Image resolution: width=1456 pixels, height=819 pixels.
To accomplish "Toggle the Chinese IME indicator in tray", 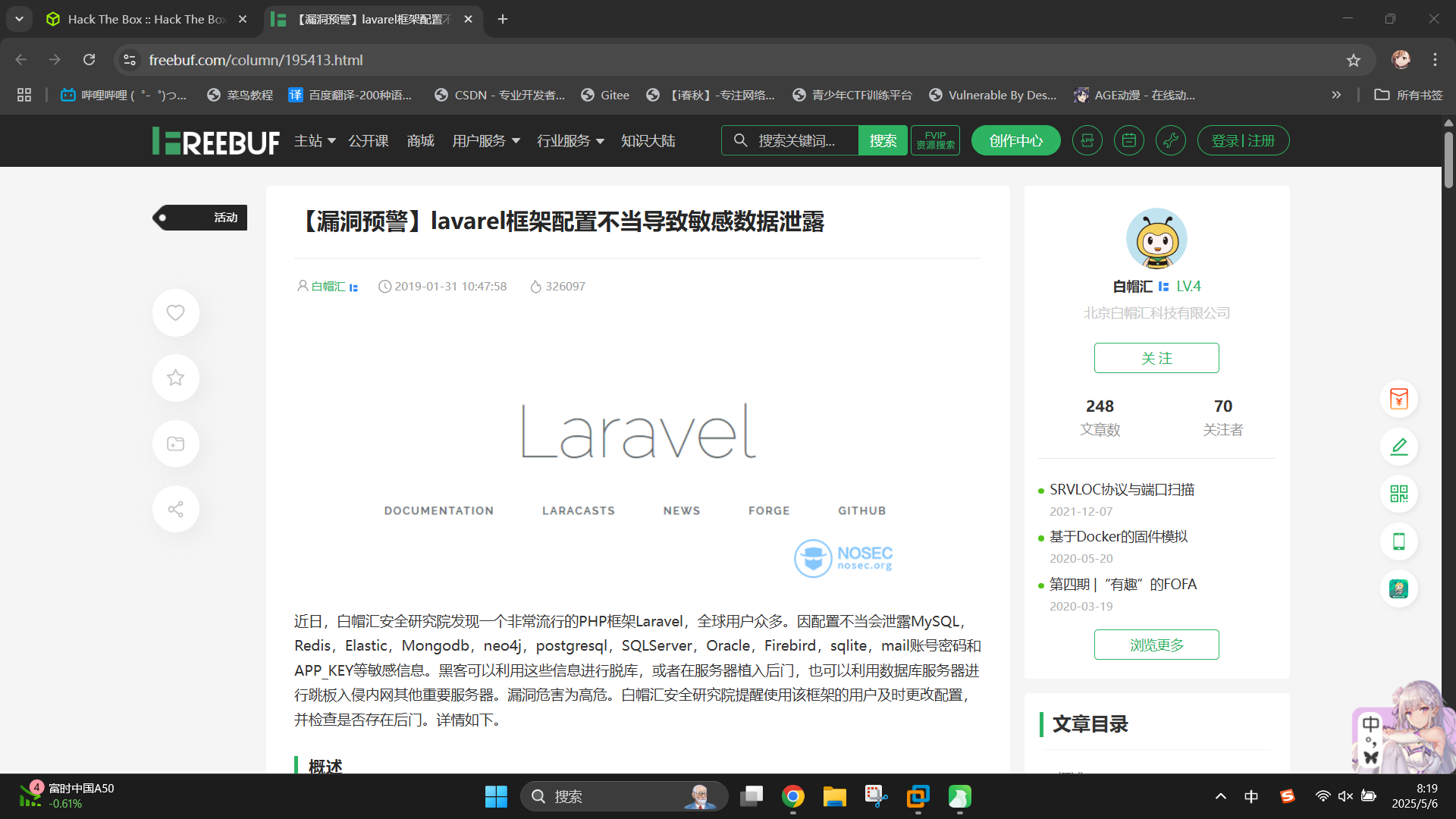I will [x=1251, y=796].
